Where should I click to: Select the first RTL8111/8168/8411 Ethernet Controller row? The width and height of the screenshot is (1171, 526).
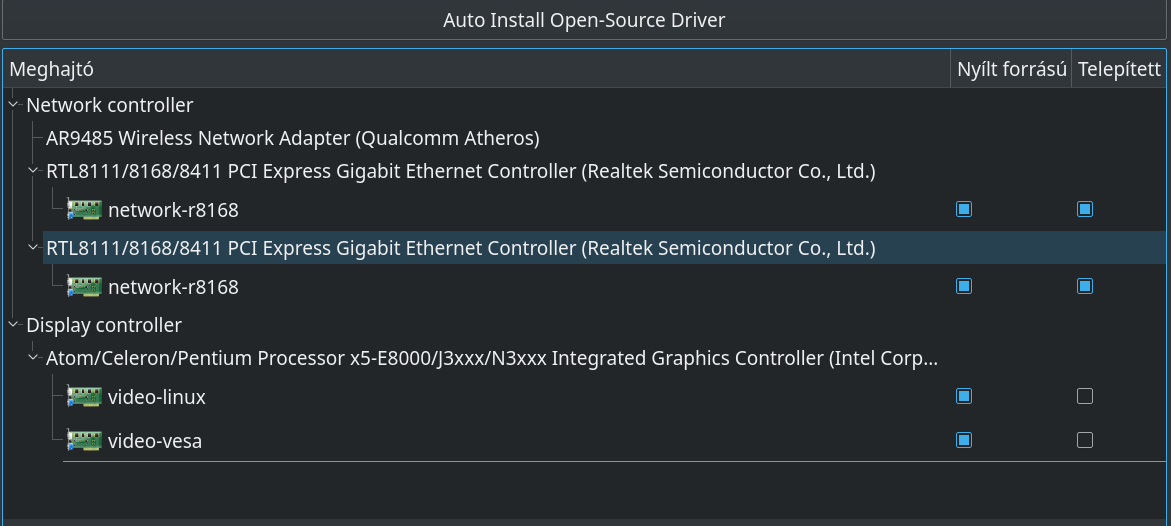(461, 171)
